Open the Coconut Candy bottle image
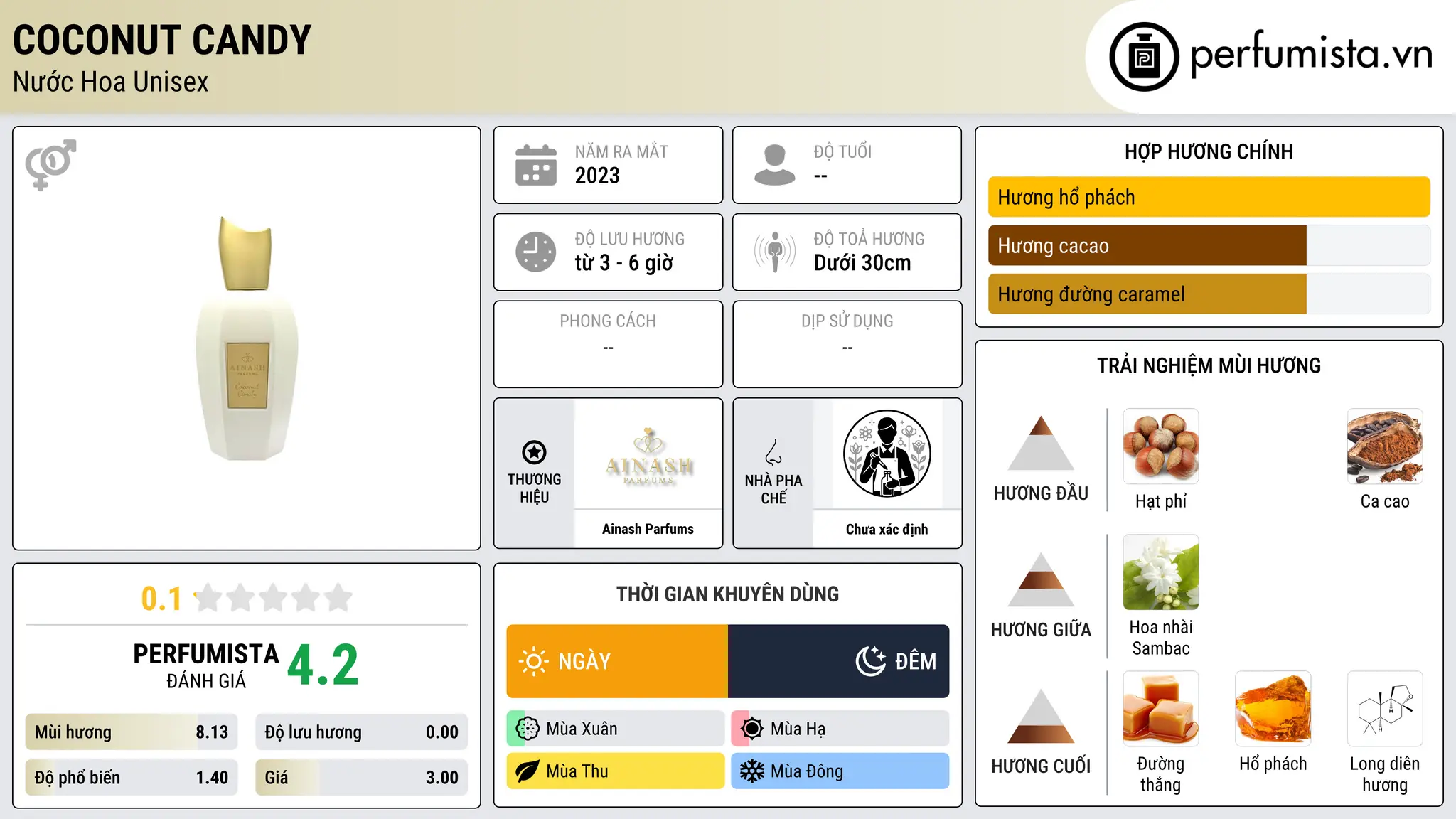1456x819 pixels. pos(247,338)
